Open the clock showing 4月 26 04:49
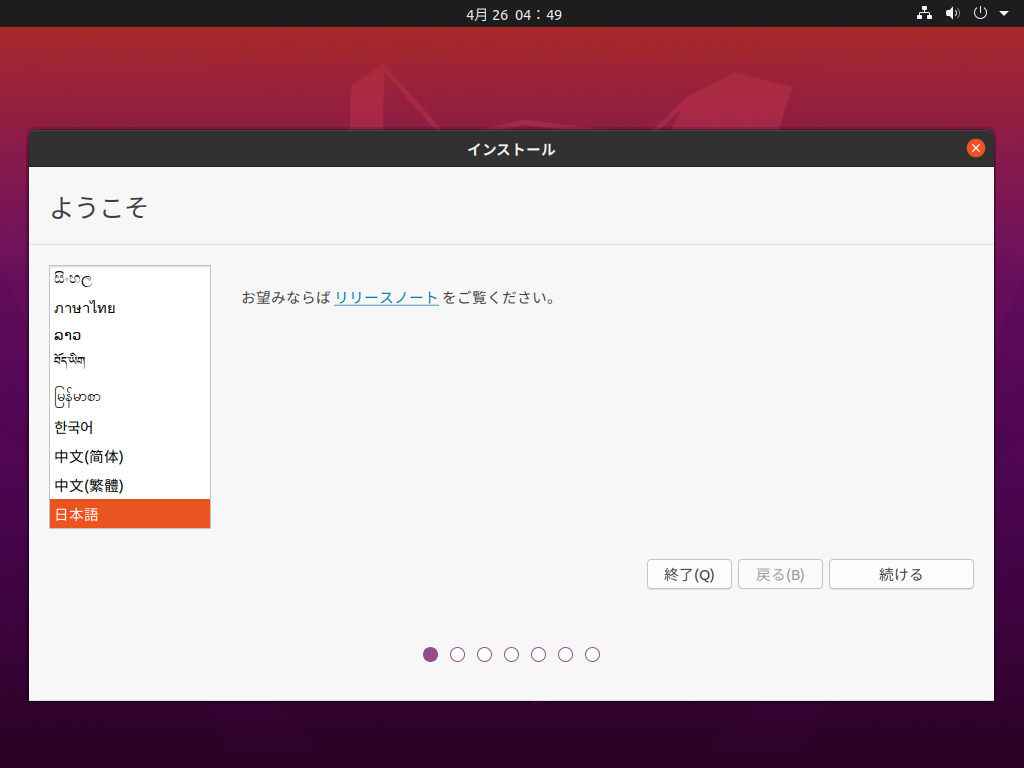Viewport: 1024px width, 768px height. coord(514,14)
